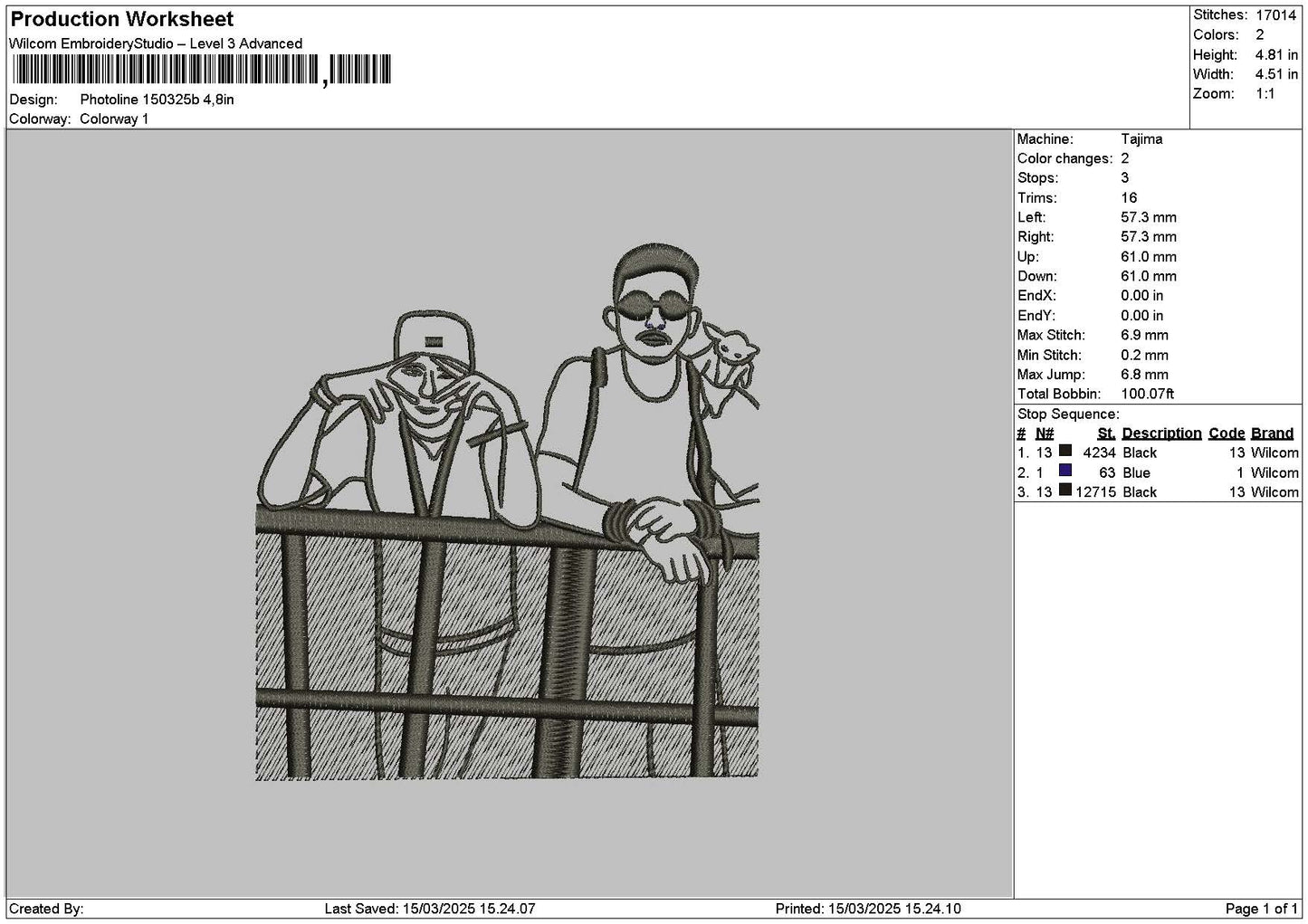Click the Up value 61.0 mm
This screenshot has height=924, width=1308.
pyautogui.click(x=1149, y=257)
